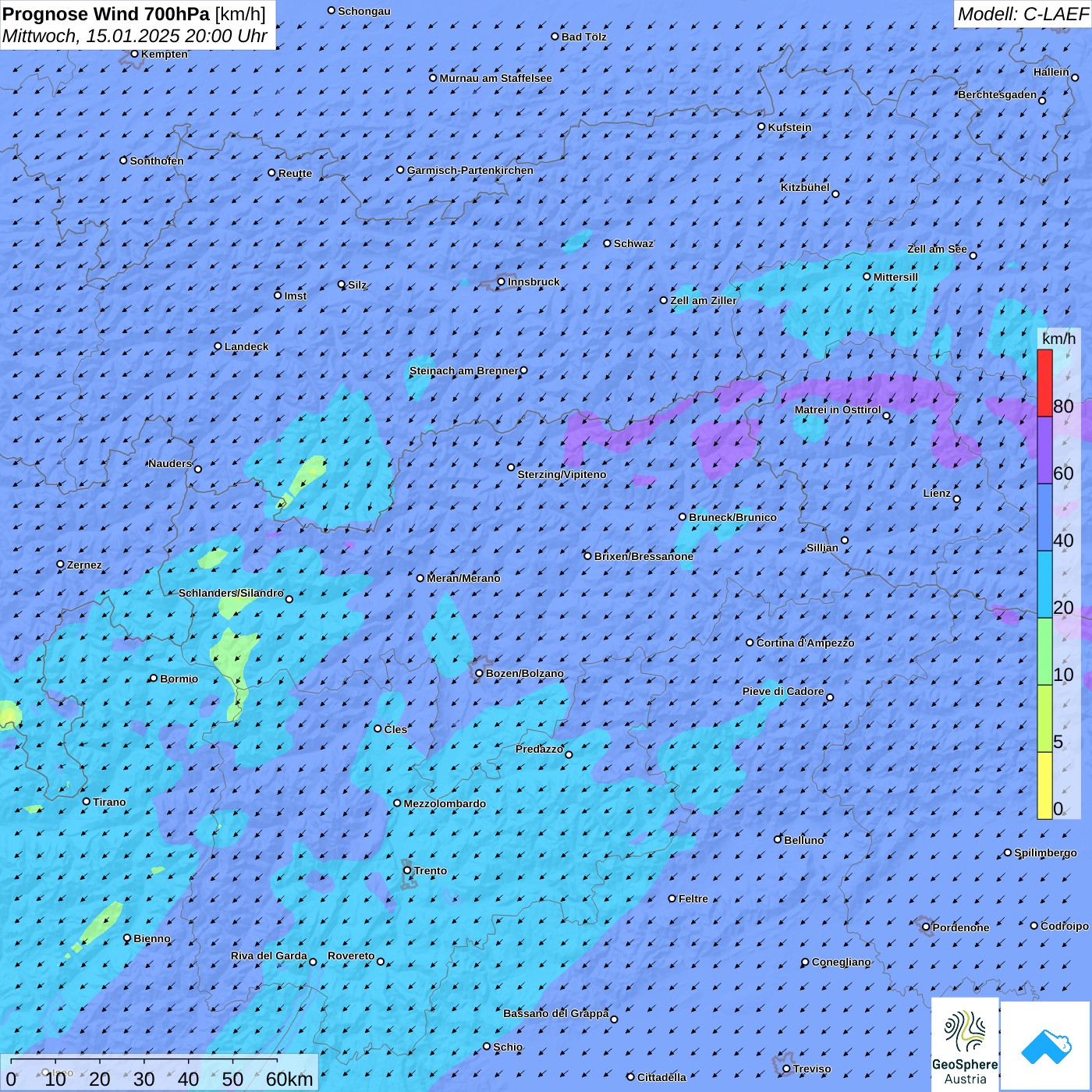Click the Bozen/Bolzano city marker circle
This screenshot has height=1092, width=1092.
tap(480, 673)
